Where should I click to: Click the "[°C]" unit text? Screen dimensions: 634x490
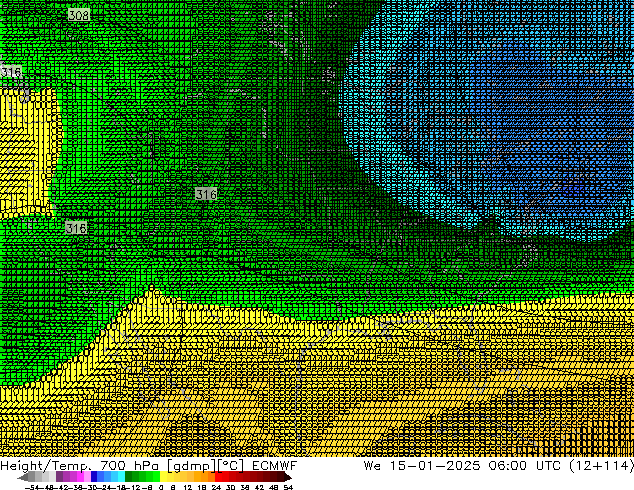(231, 466)
